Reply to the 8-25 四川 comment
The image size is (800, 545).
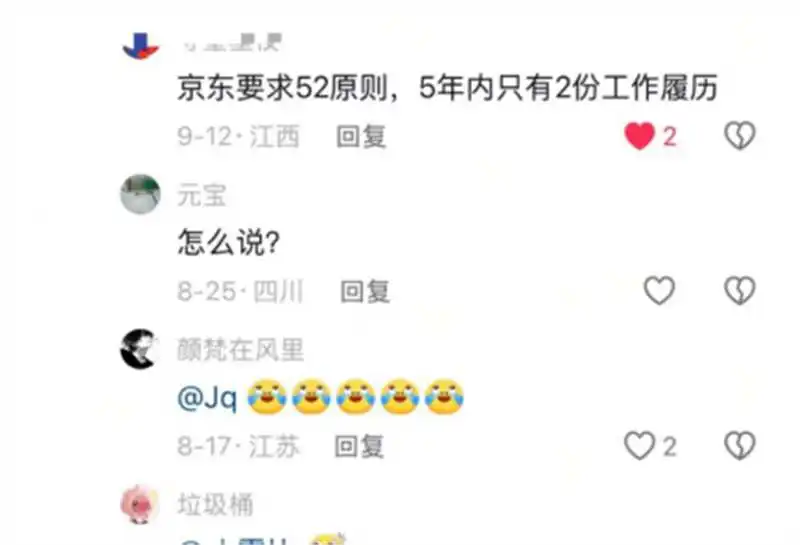coord(365,292)
